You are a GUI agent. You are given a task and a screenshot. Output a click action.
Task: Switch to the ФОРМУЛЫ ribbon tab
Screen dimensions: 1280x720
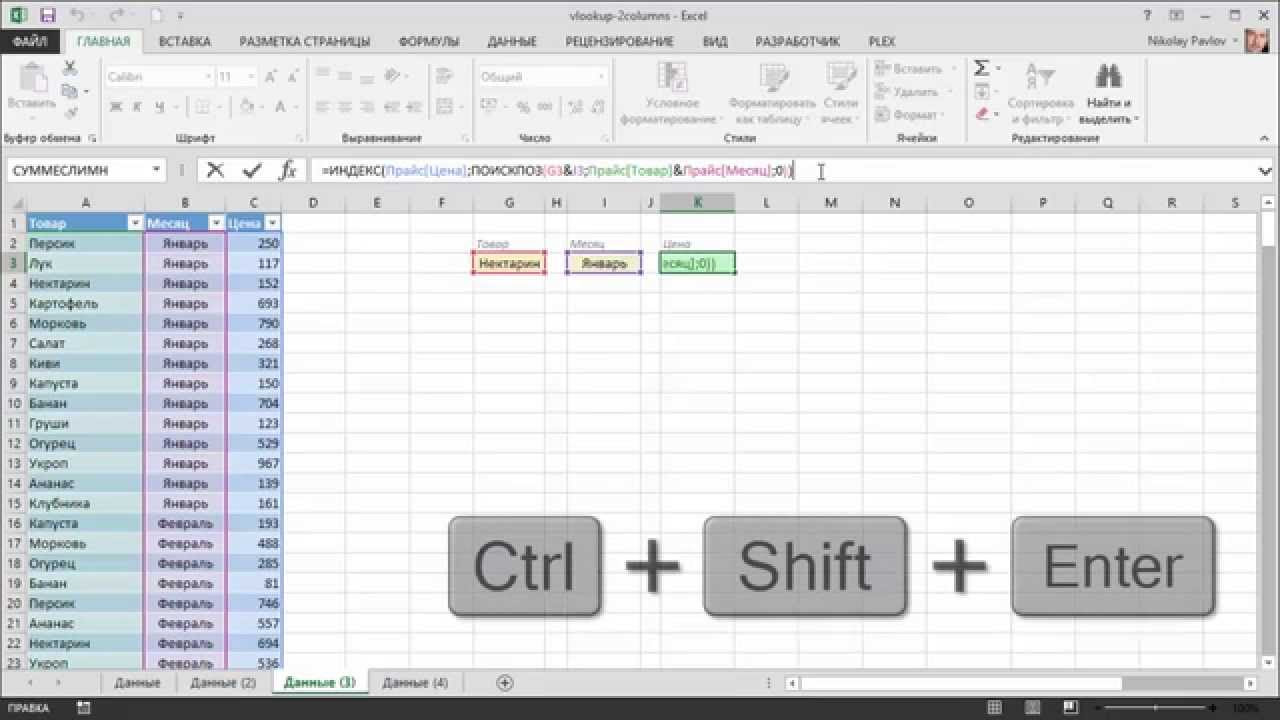pyautogui.click(x=428, y=41)
